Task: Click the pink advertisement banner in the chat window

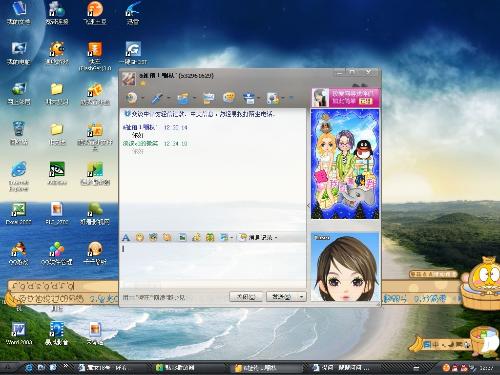Action: [x=345, y=97]
